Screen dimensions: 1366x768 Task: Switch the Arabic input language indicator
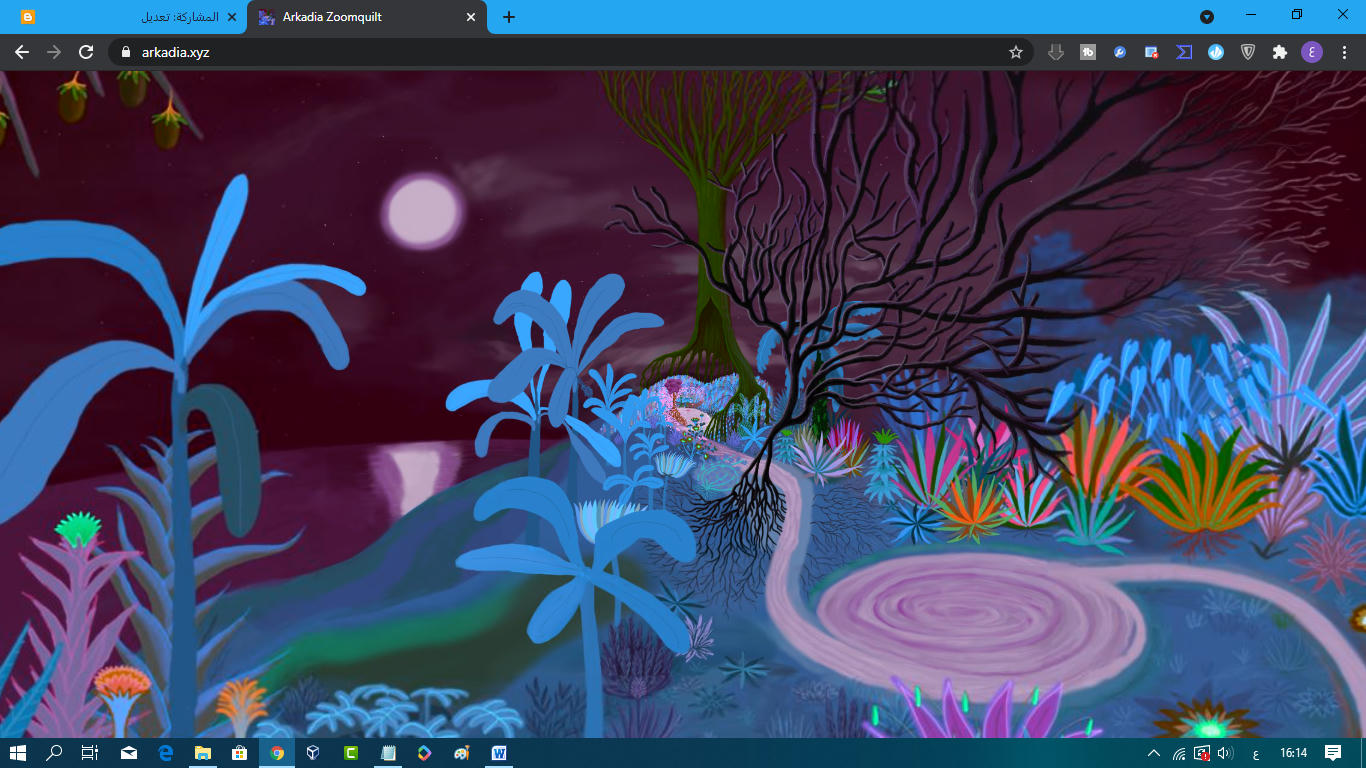(1255, 753)
